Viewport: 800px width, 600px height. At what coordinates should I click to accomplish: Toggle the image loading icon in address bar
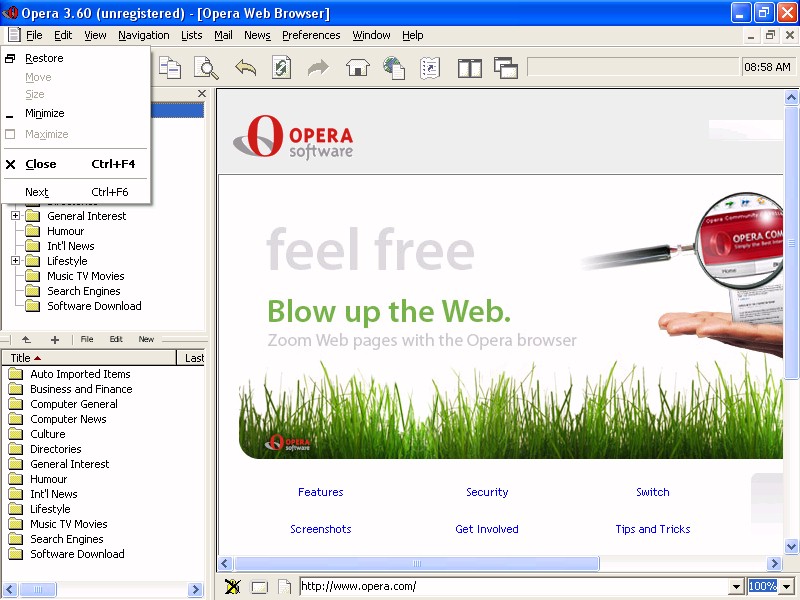pos(232,586)
